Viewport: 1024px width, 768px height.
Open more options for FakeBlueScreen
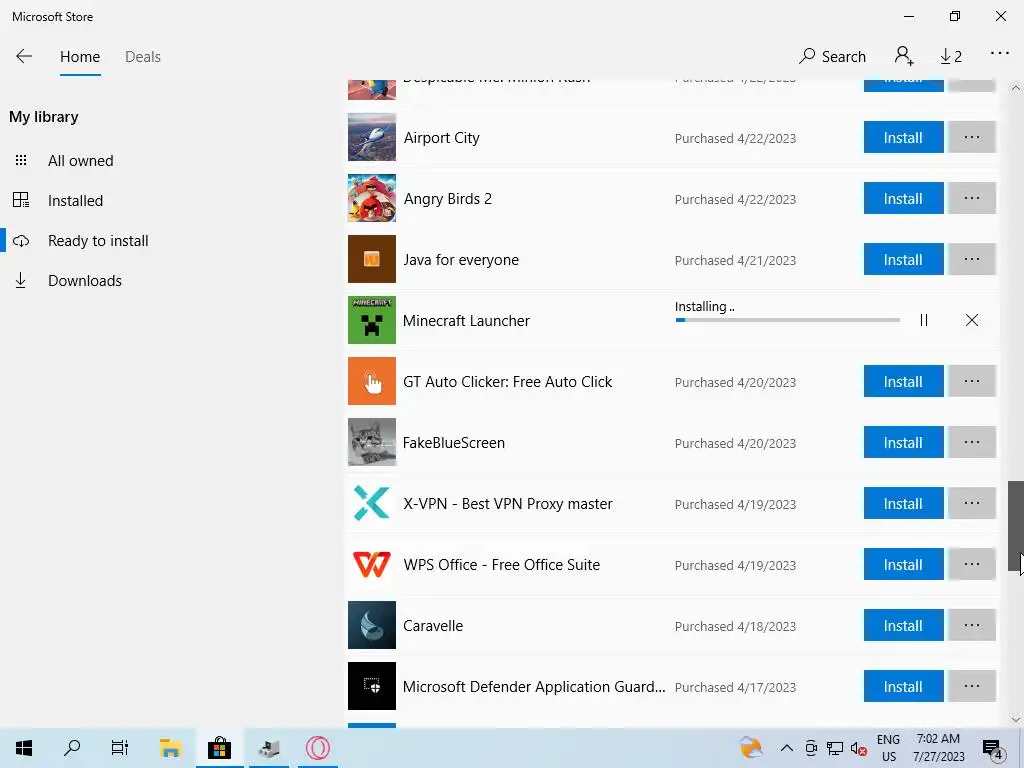972,442
